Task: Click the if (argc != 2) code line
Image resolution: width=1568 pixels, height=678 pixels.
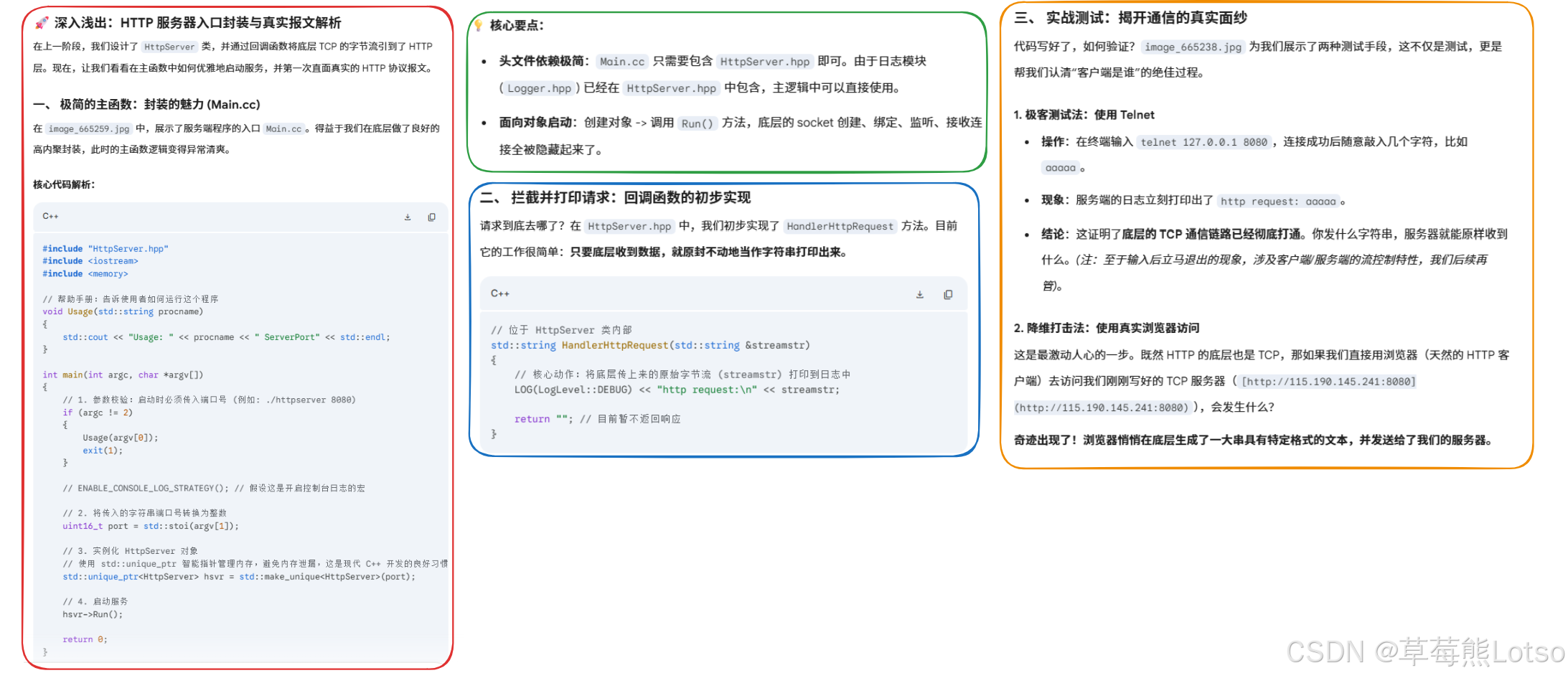Action: (x=98, y=413)
